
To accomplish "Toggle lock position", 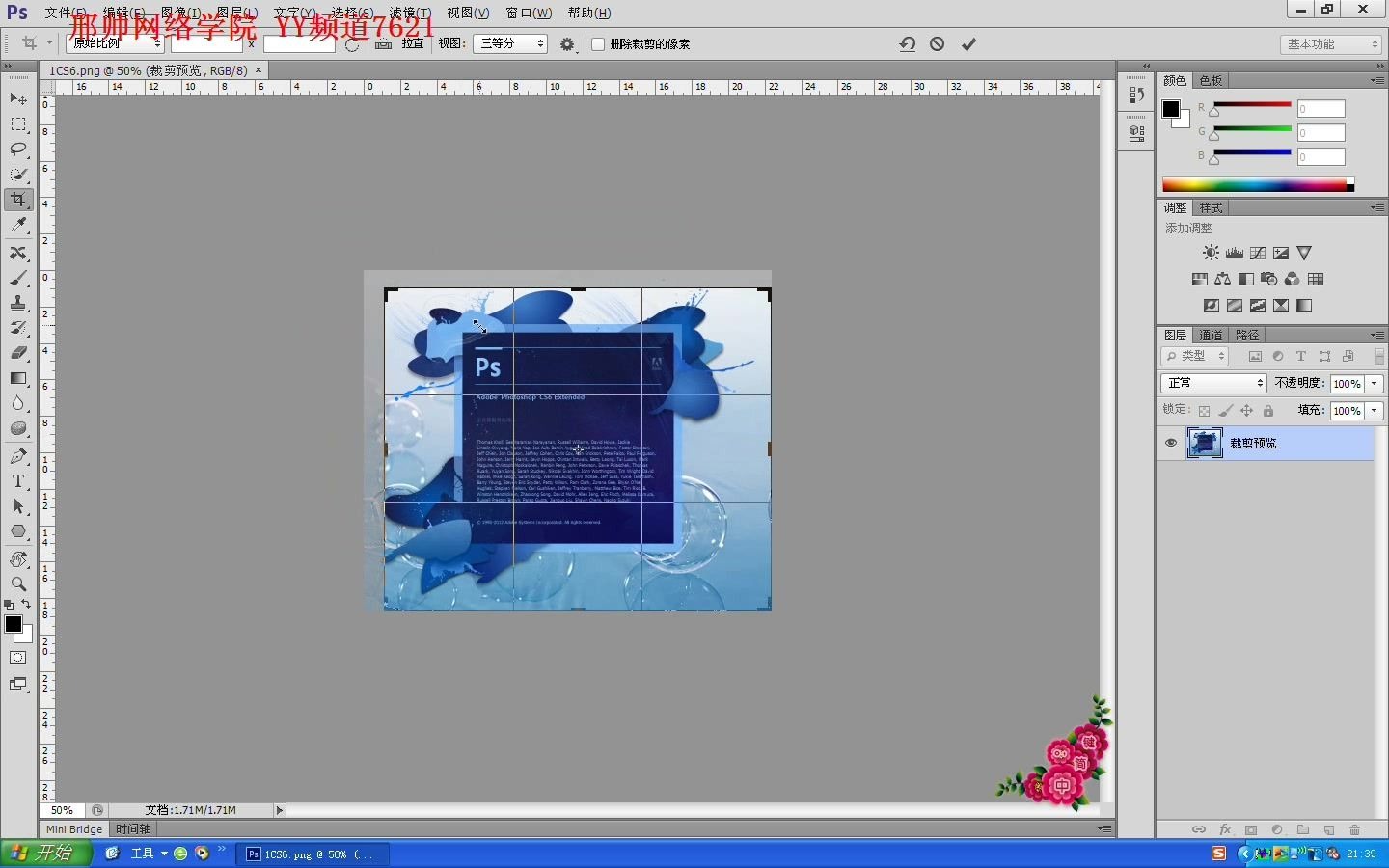I will point(1246,411).
